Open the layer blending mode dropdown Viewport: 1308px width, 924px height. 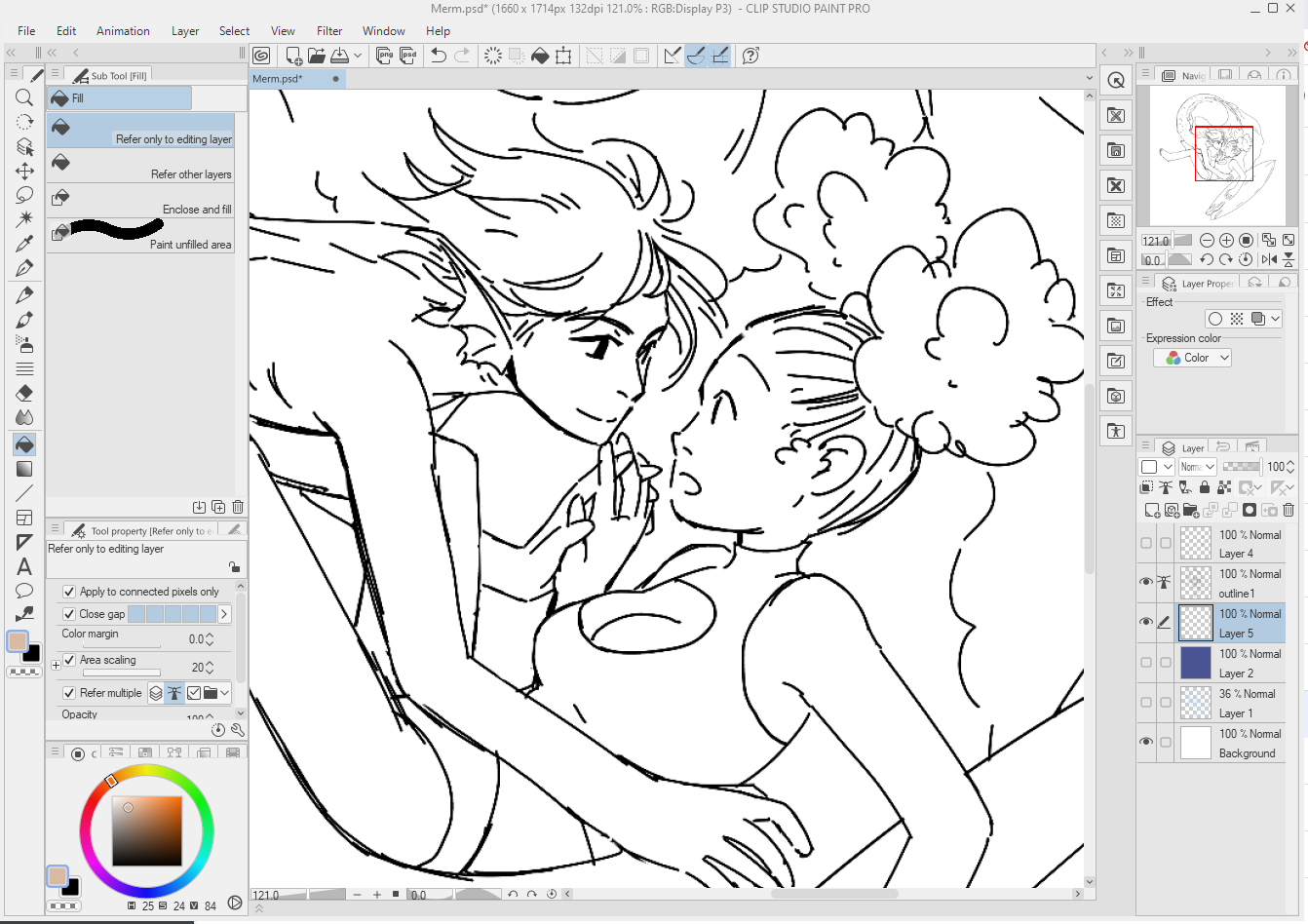click(x=1197, y=467)
